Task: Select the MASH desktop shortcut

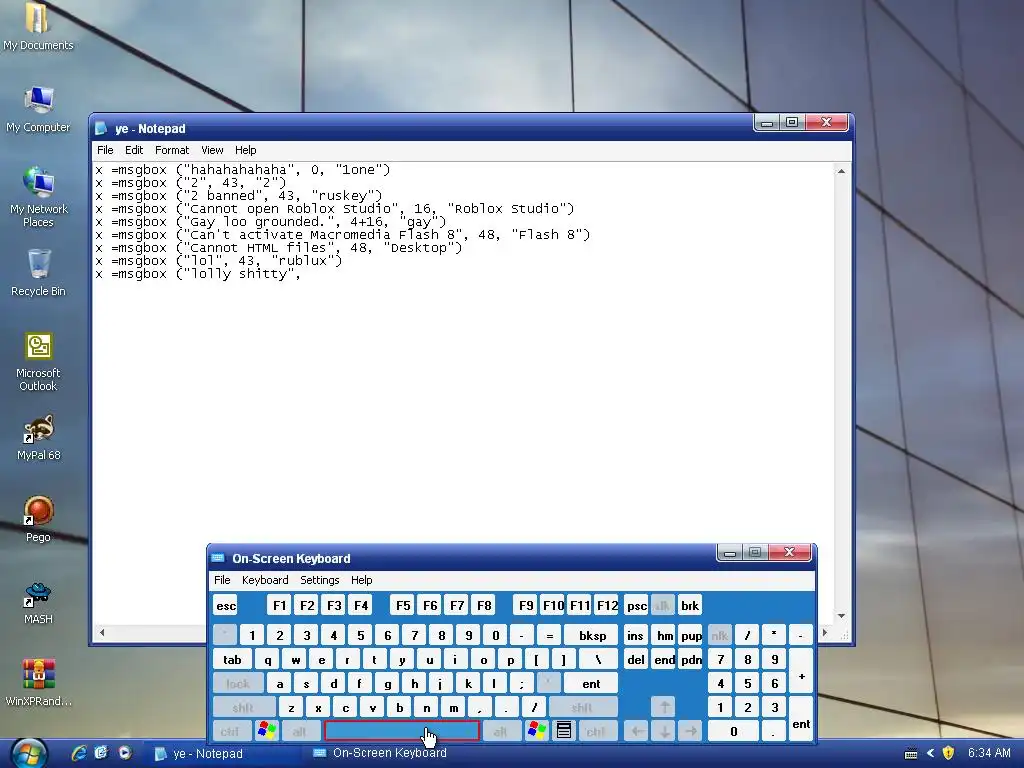Action: 38,601
